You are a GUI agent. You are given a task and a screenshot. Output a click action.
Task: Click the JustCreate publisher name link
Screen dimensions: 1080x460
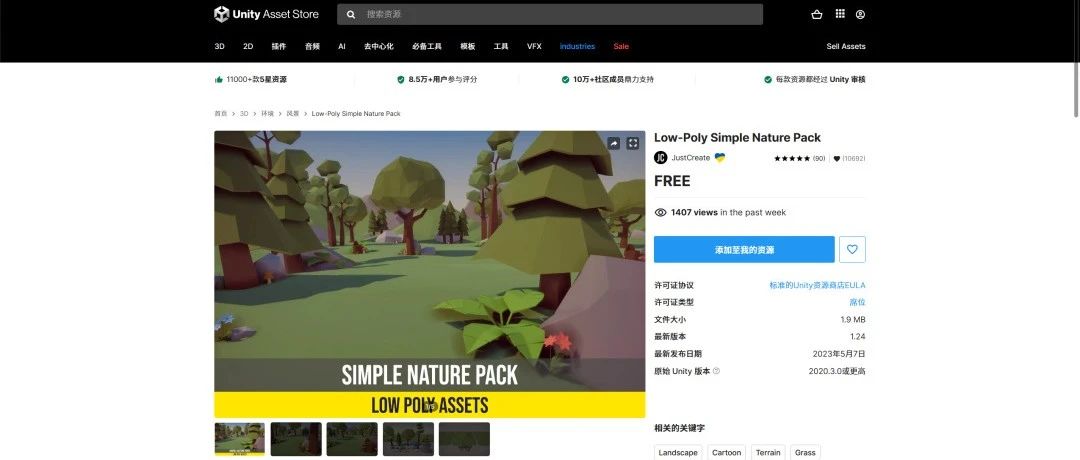click(x=691, y=158)
